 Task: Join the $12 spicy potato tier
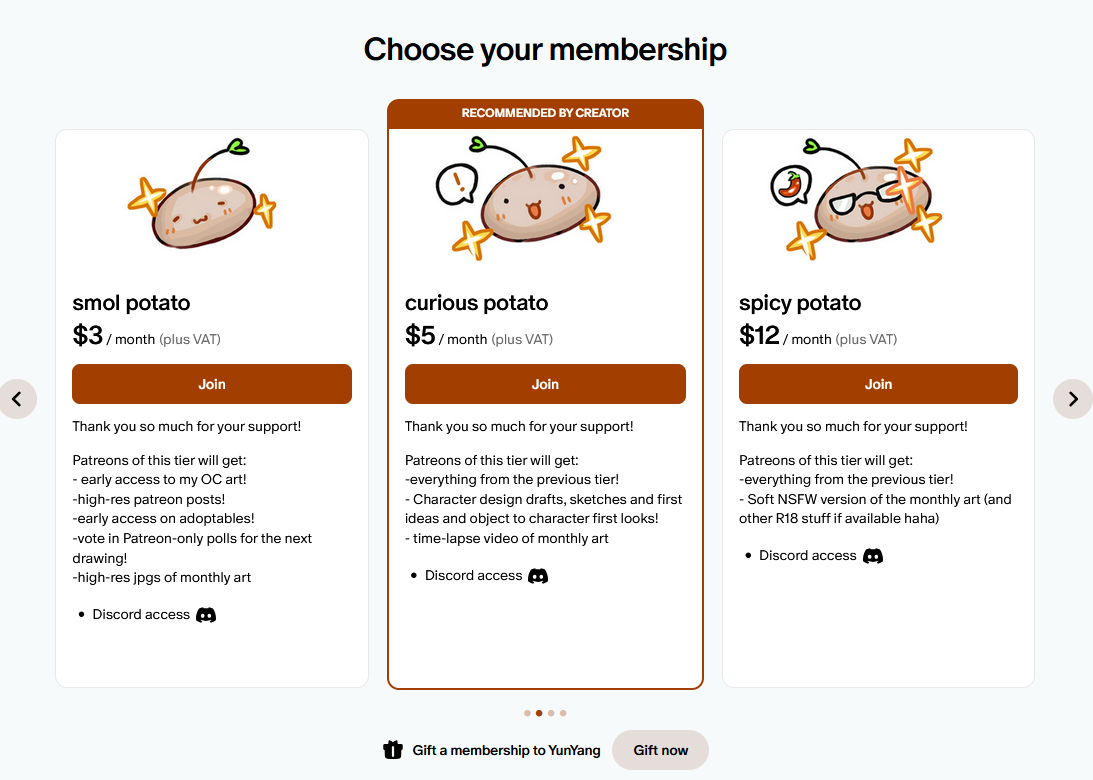coord(878,384)
